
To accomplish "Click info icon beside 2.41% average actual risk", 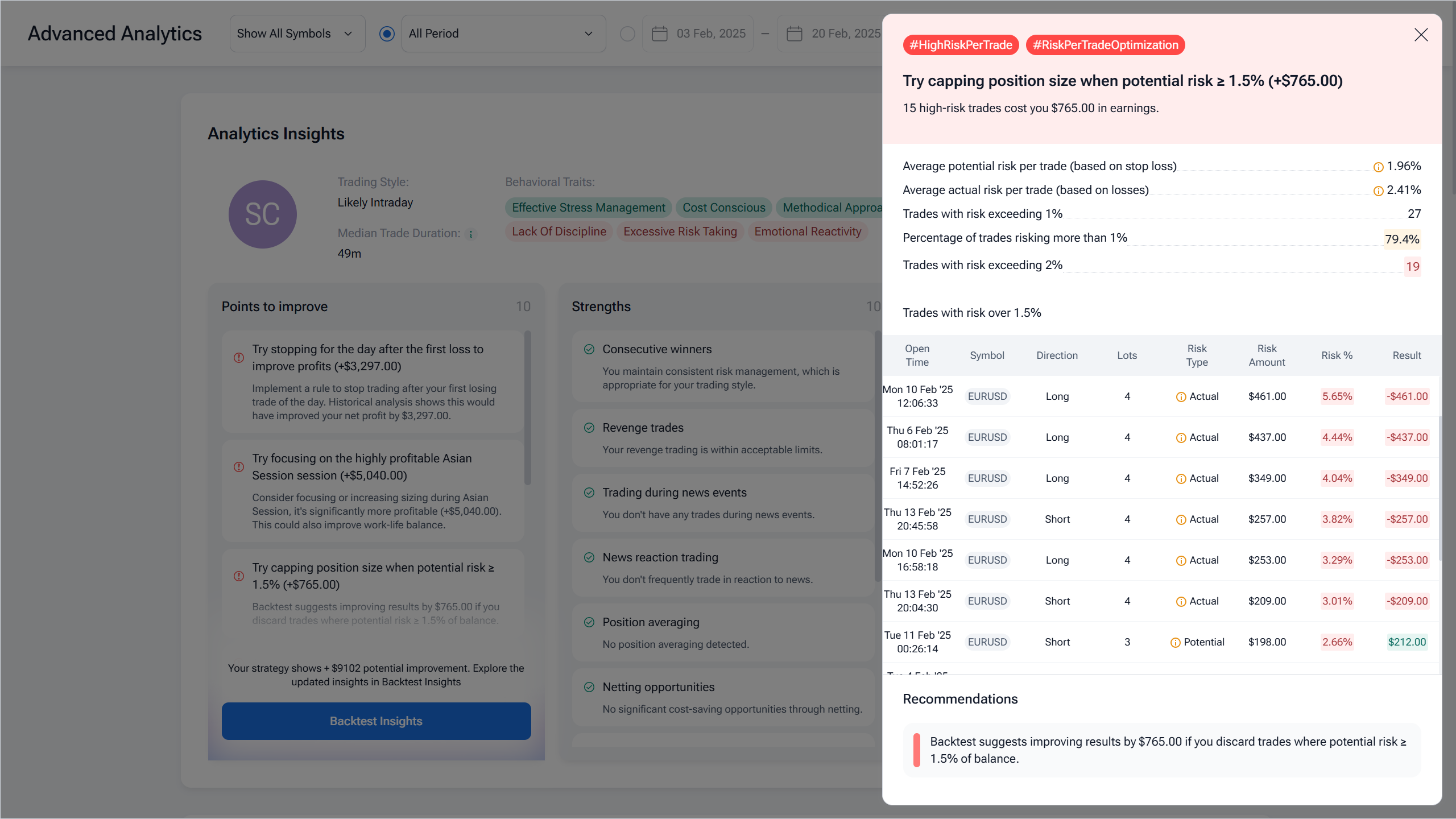I will [1378, 191].
